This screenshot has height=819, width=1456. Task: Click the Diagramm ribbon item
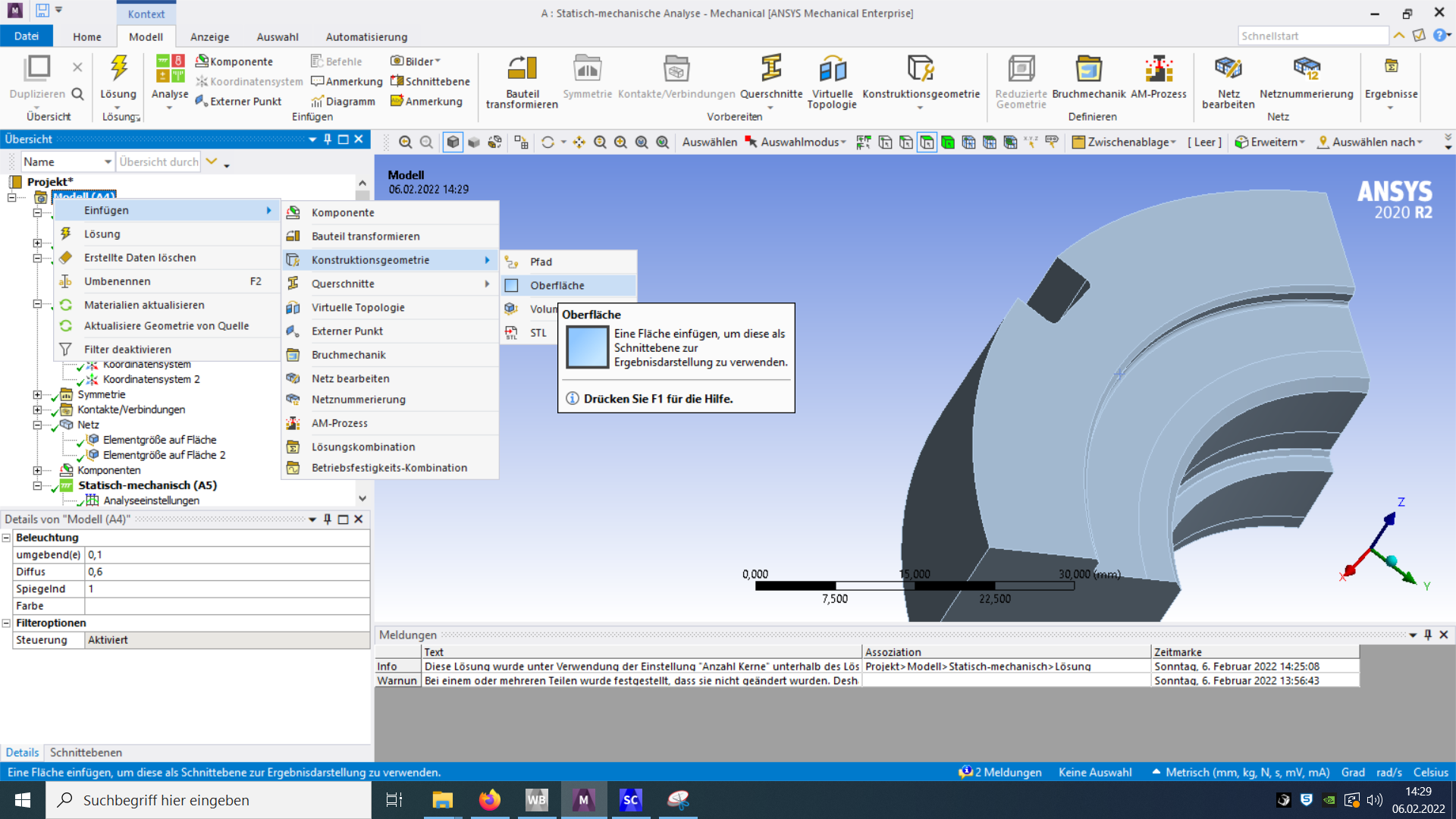[343, 101]
